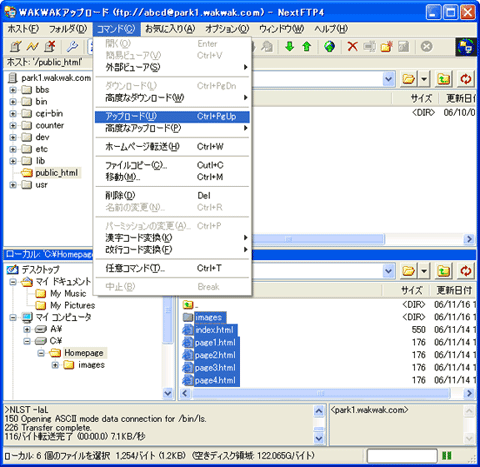The height and width of the screenshot is (467, 480).
Task: Expand the usr folder node
Action: [13, 185]
